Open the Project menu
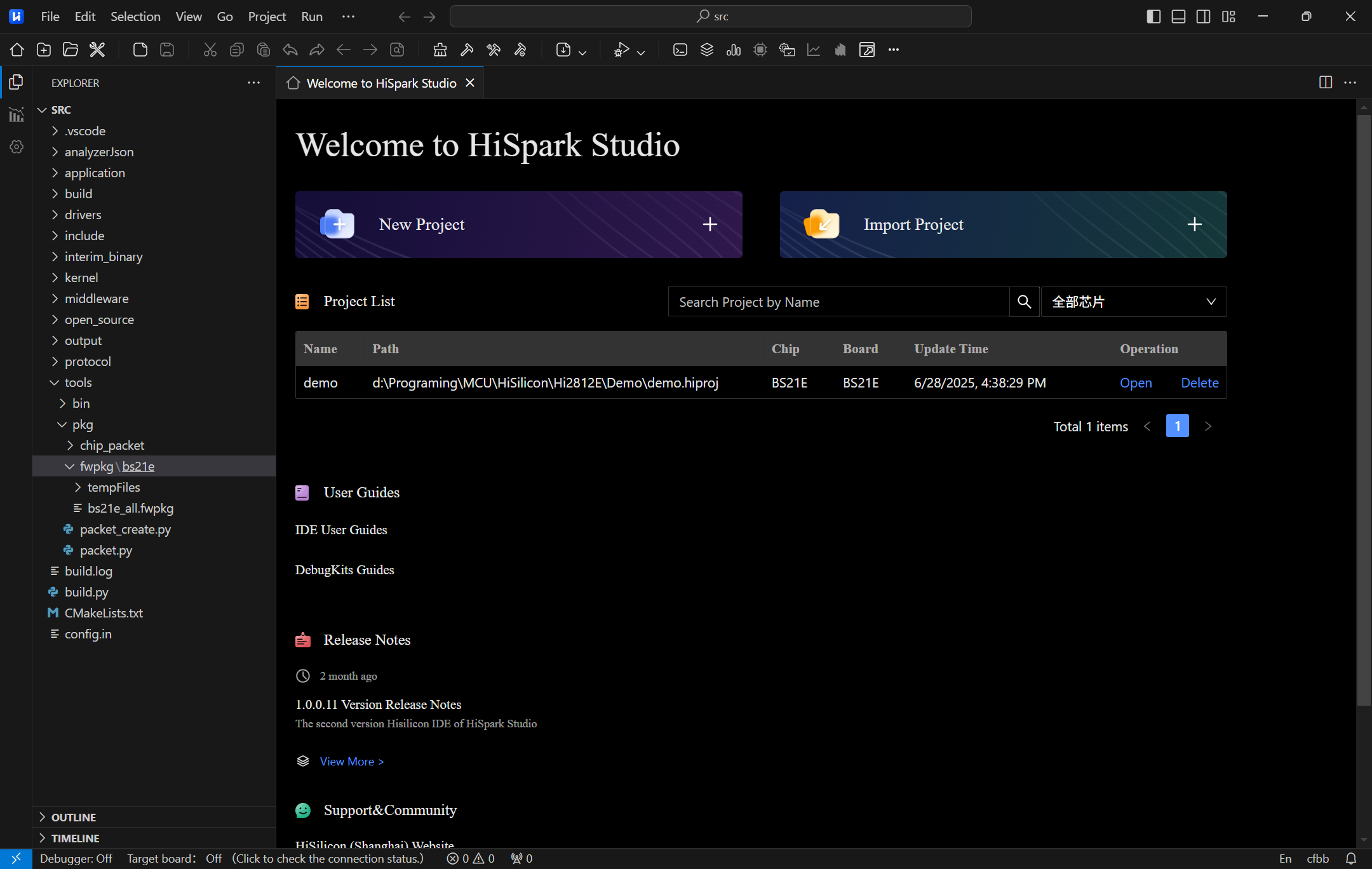The width and height of the screenshot is (1372, 869). [267, 17]
